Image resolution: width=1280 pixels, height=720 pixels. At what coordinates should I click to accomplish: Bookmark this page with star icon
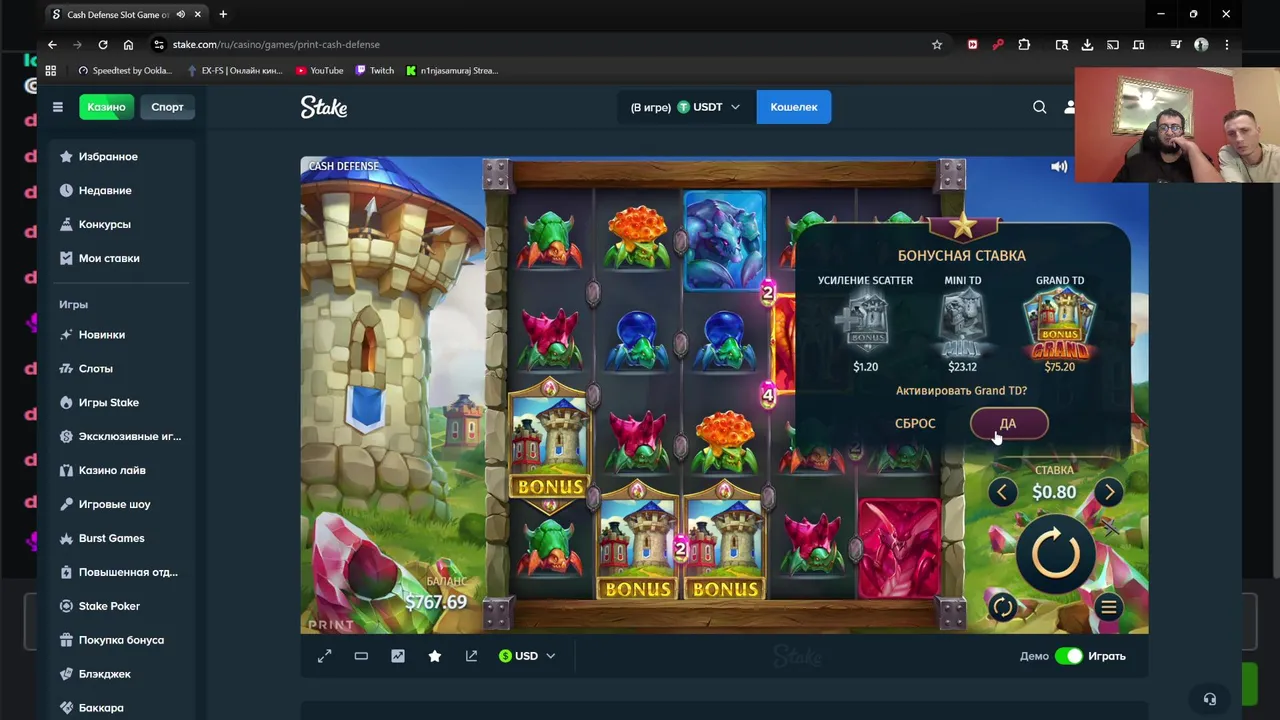pos(937,44)
